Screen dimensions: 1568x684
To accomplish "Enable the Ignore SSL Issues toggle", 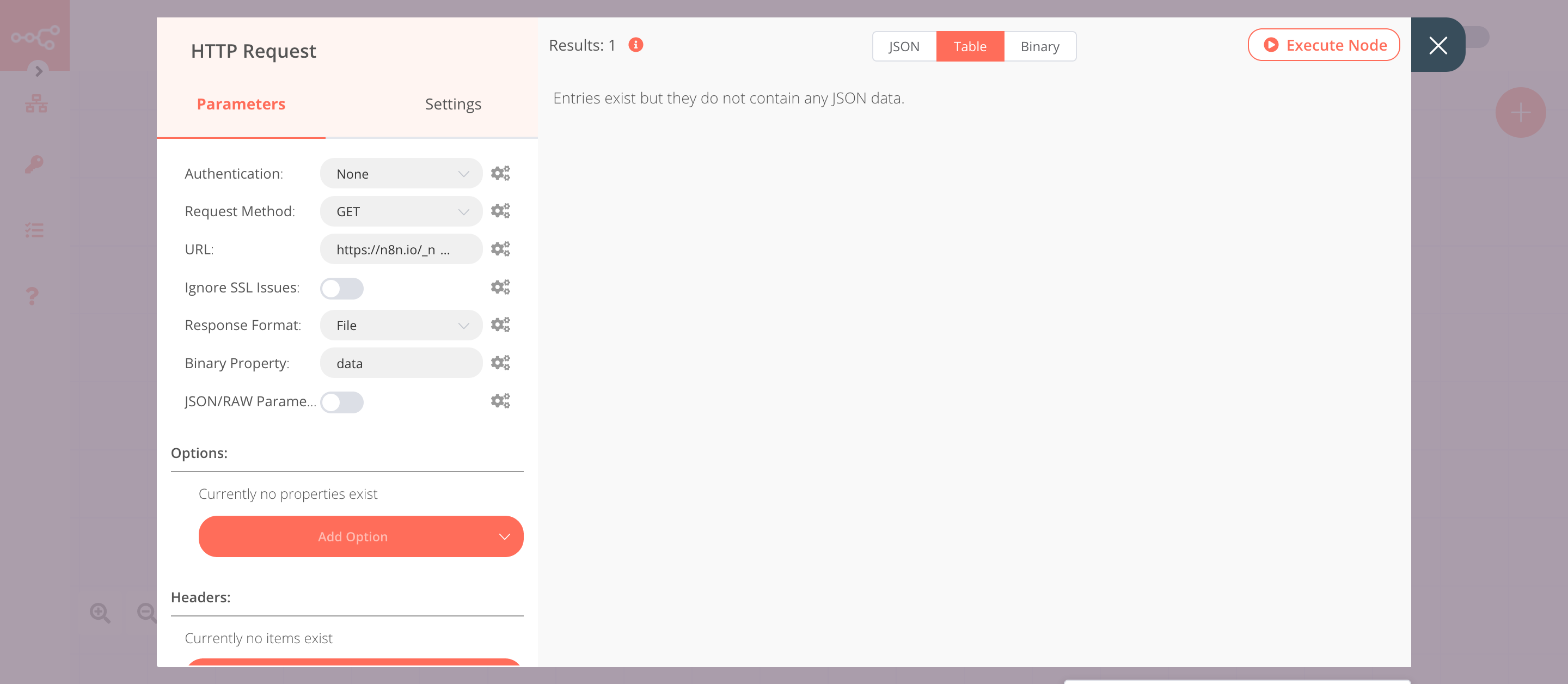I will (341, 288).
